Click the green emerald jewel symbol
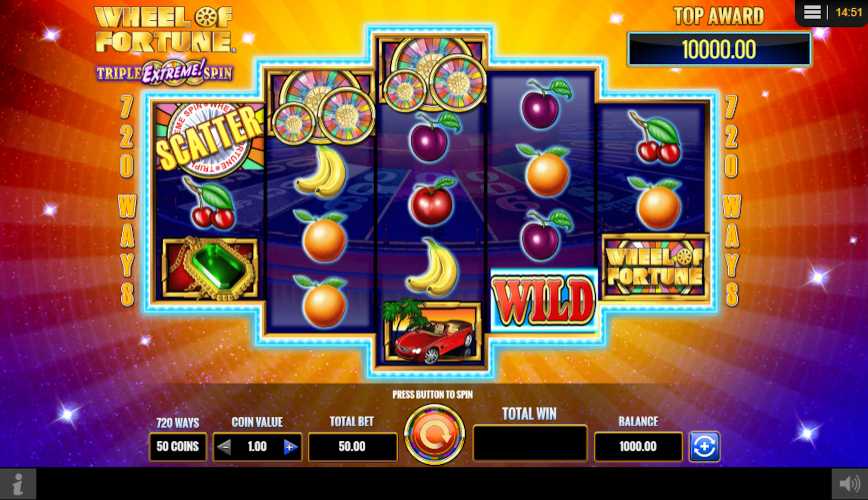868x500 pixels. coord(210,269)
